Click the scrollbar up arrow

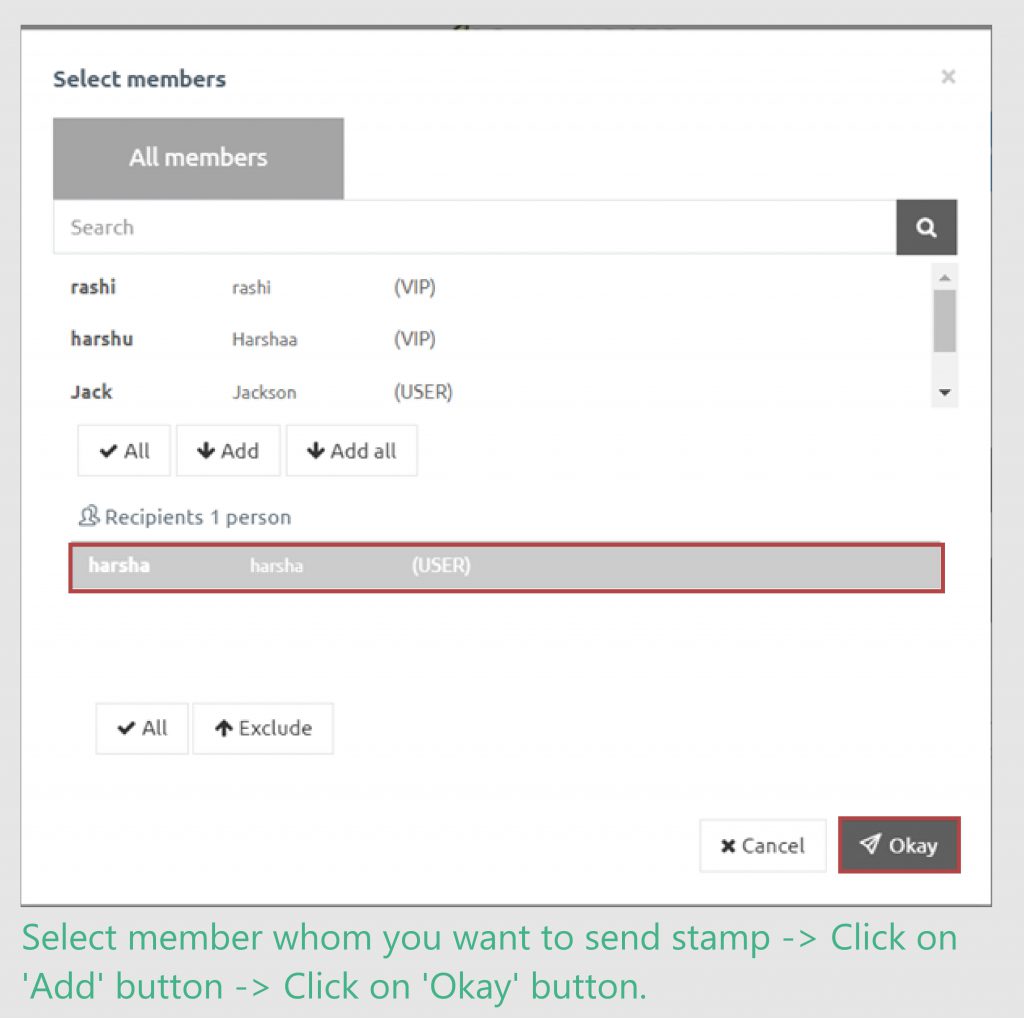[x=944, y=277]
